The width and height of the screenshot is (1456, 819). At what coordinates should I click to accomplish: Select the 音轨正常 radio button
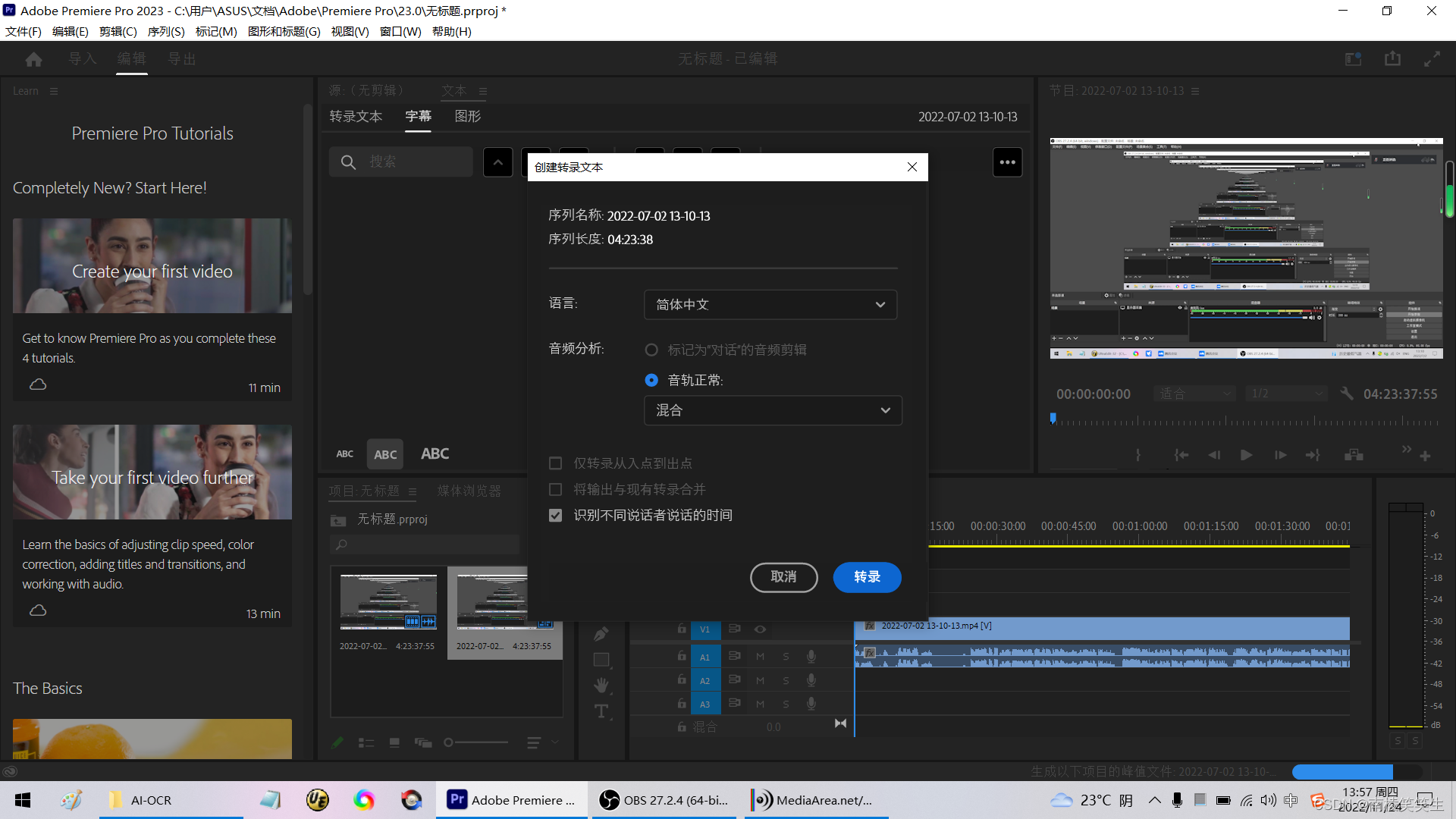click(651, 380)
